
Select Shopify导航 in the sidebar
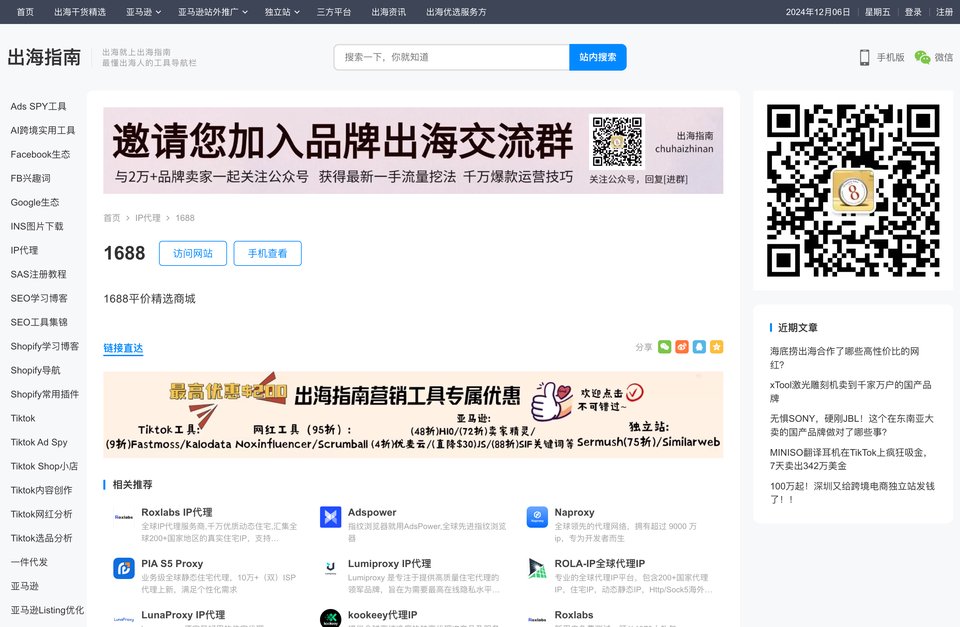[35, 370]
